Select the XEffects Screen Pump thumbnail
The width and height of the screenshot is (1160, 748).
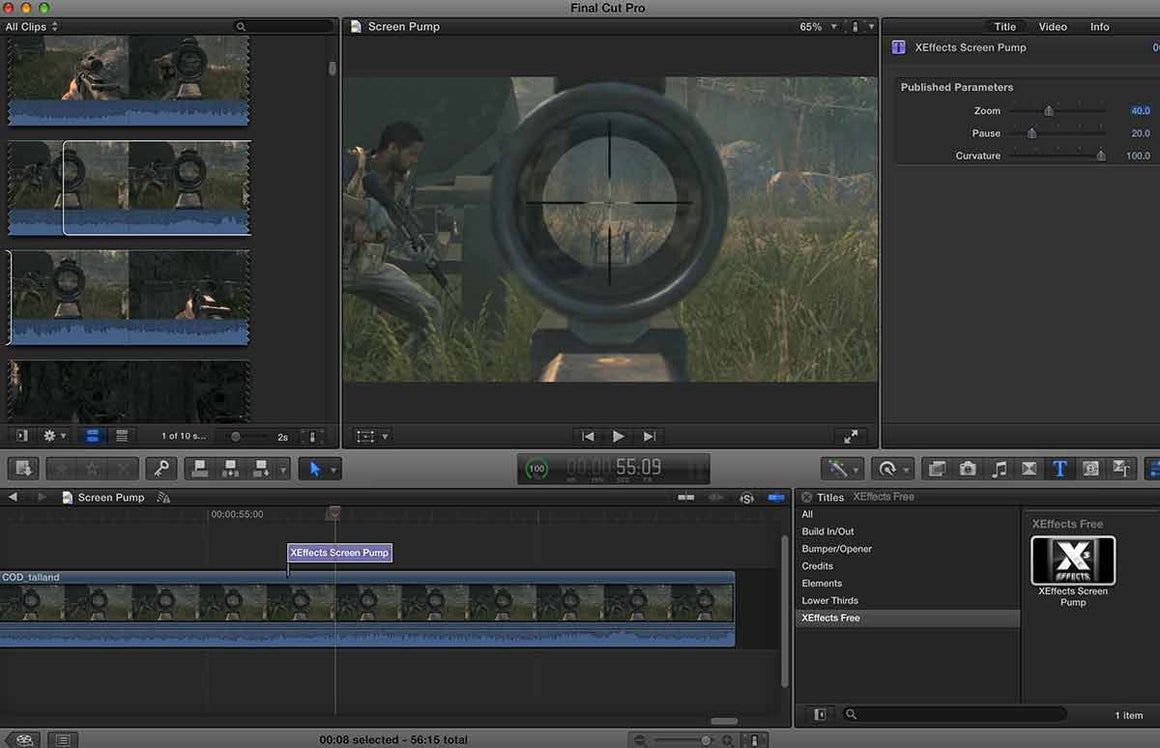tap(1073, 561)
